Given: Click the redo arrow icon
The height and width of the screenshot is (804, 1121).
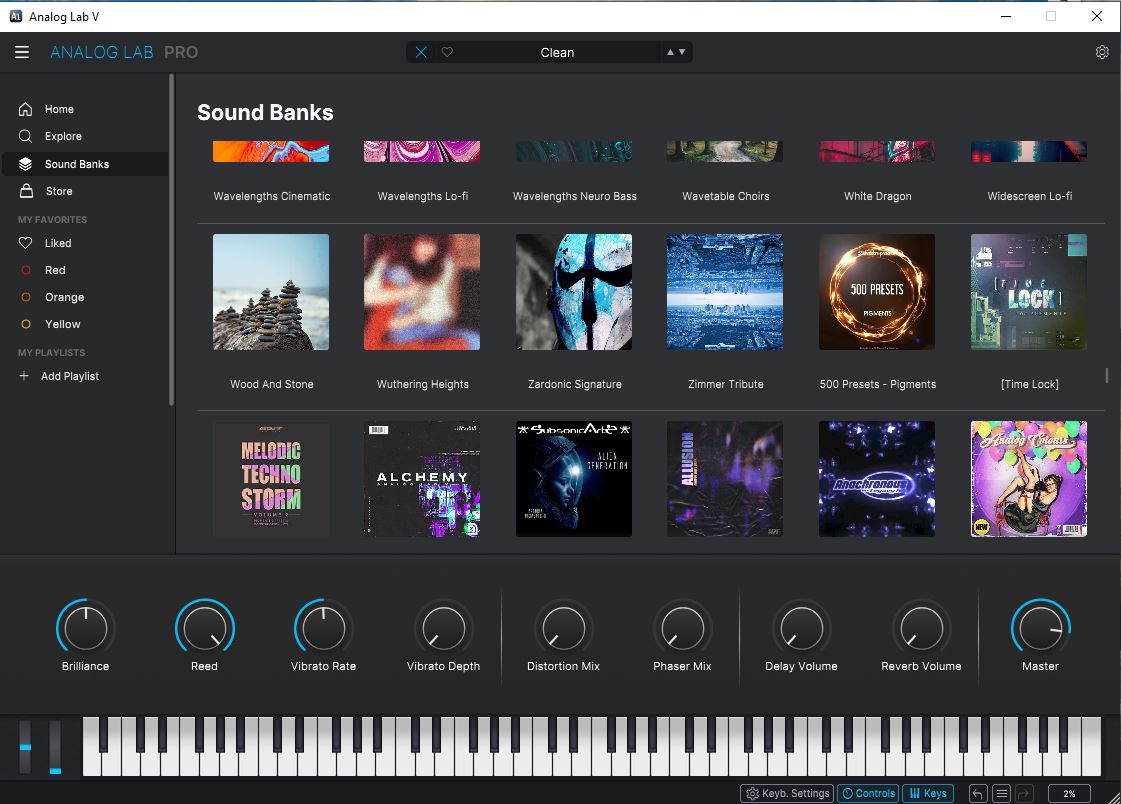Looking at the screenshot, I should pyautogui.click(x=1024, y=793).
